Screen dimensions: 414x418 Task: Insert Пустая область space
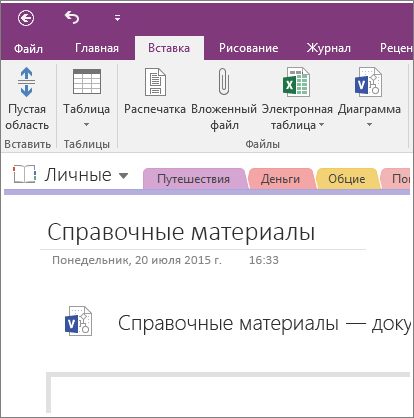(x=27, y=99)
